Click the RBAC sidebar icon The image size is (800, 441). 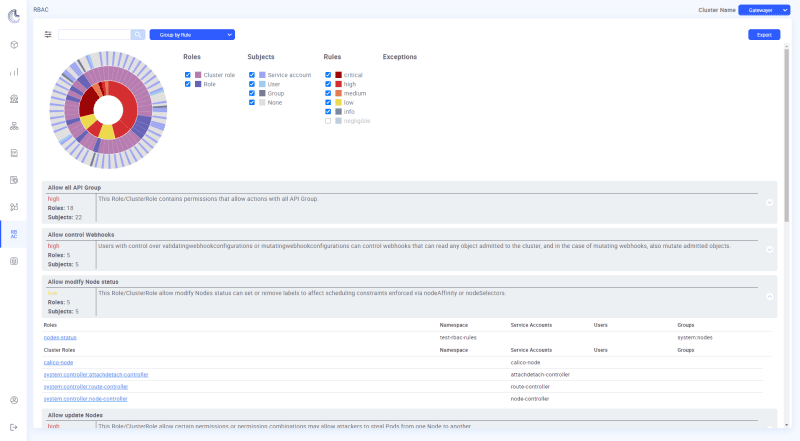[x=14, y=234]
